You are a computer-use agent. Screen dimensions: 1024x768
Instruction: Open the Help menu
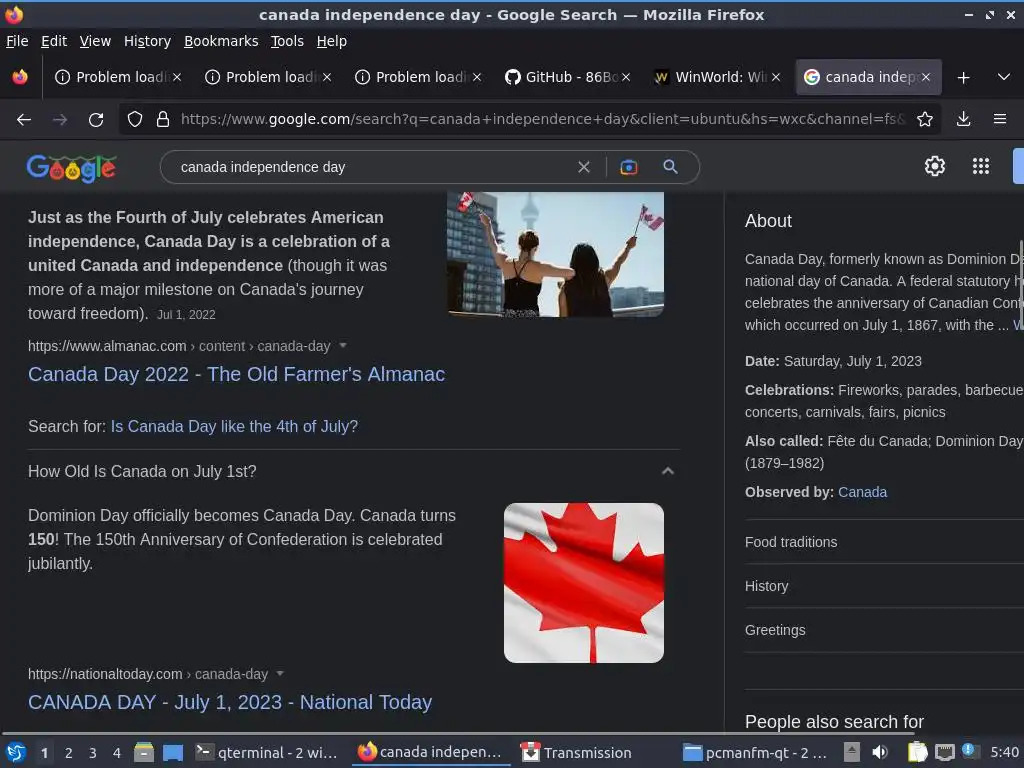click(332, 41)
